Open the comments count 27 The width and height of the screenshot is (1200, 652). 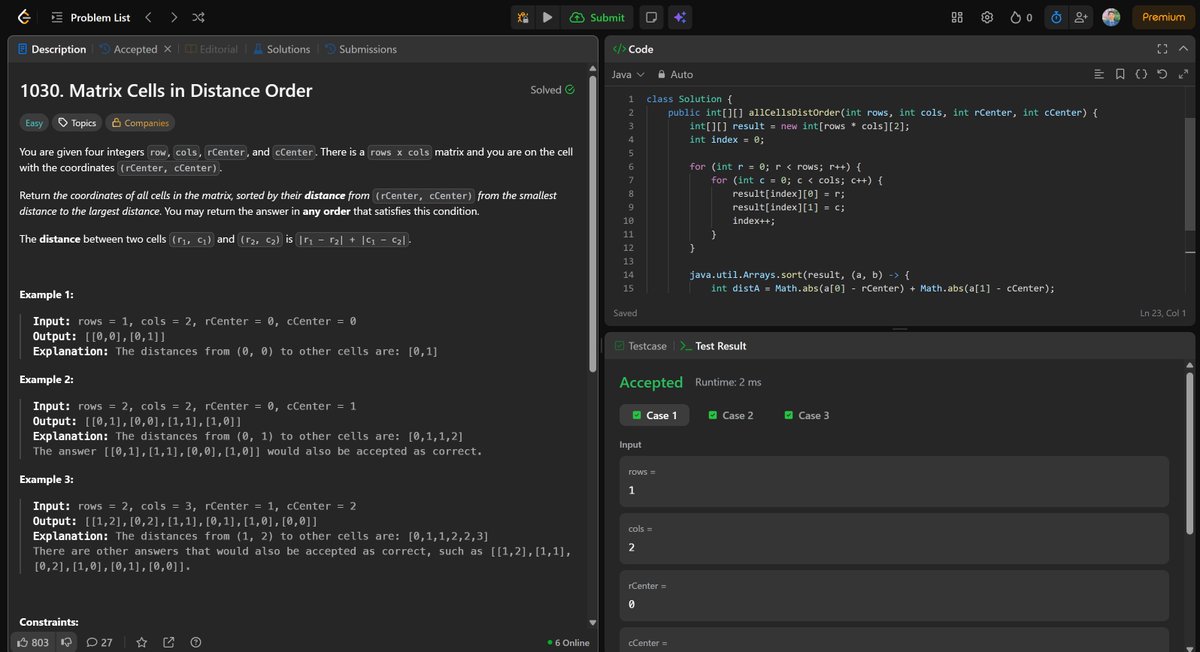click(100, 642)
